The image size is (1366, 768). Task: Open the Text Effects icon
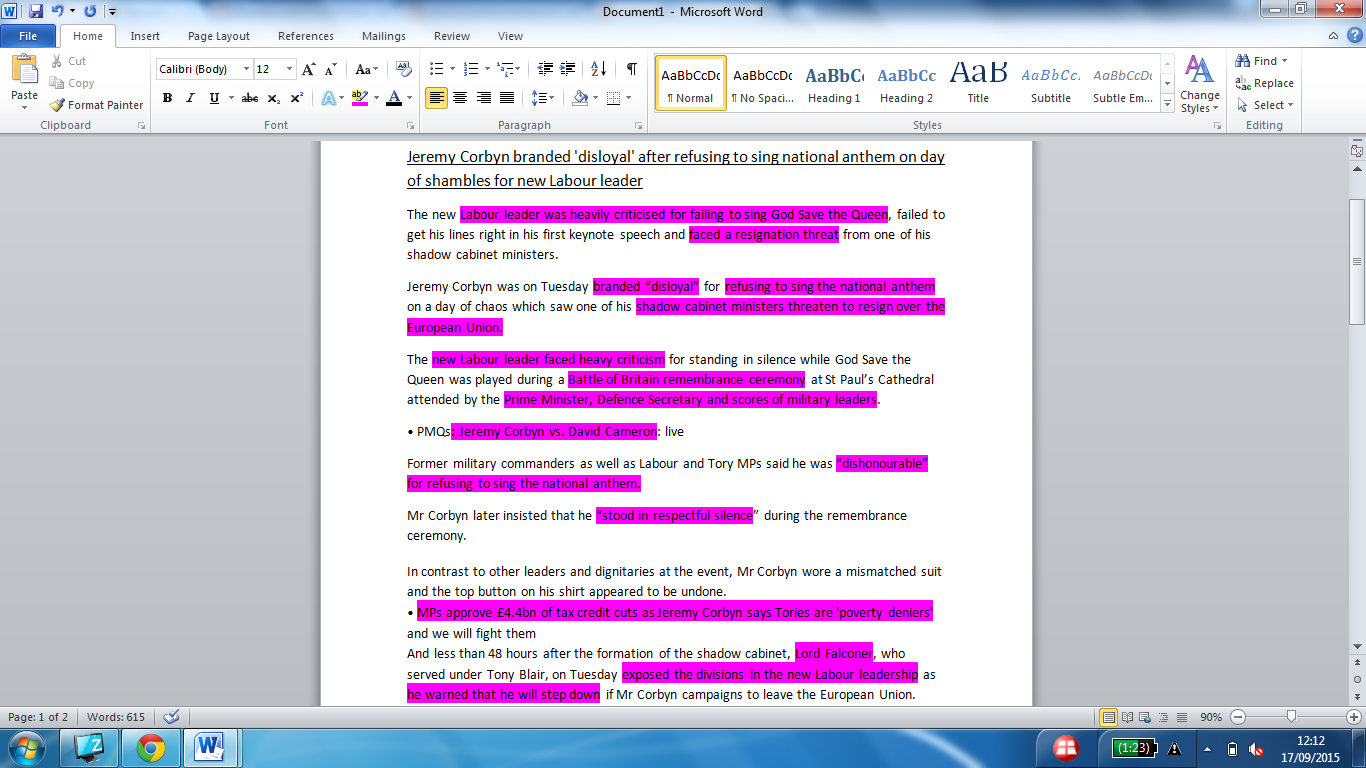[328, 98]
